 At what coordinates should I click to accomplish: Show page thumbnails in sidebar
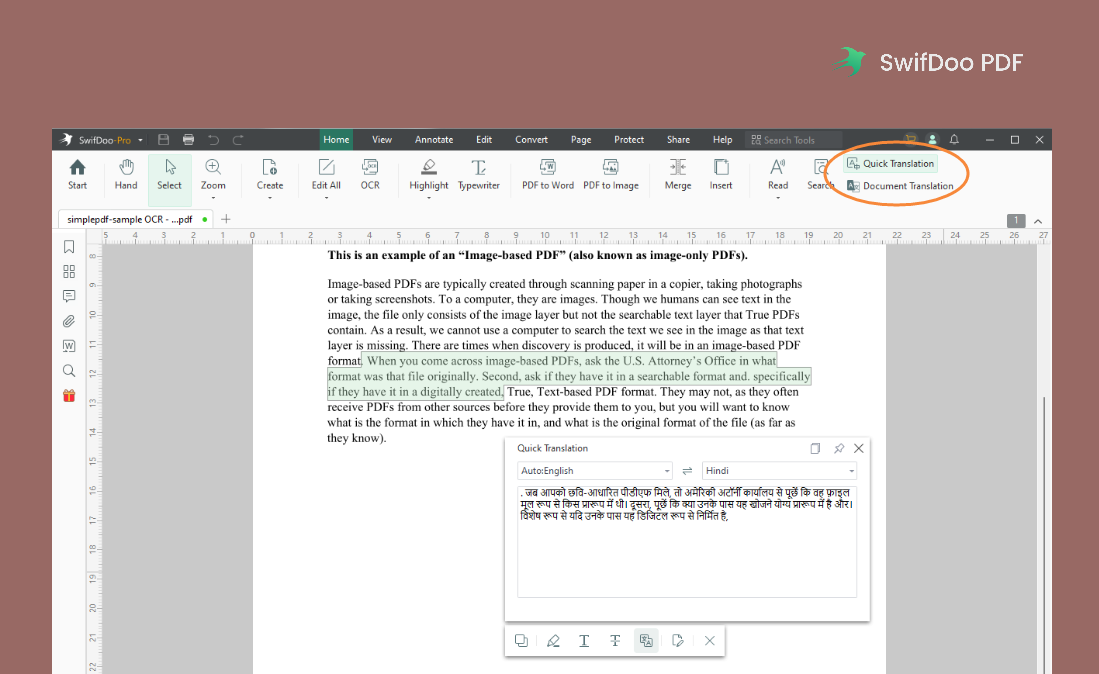(69, 271)
